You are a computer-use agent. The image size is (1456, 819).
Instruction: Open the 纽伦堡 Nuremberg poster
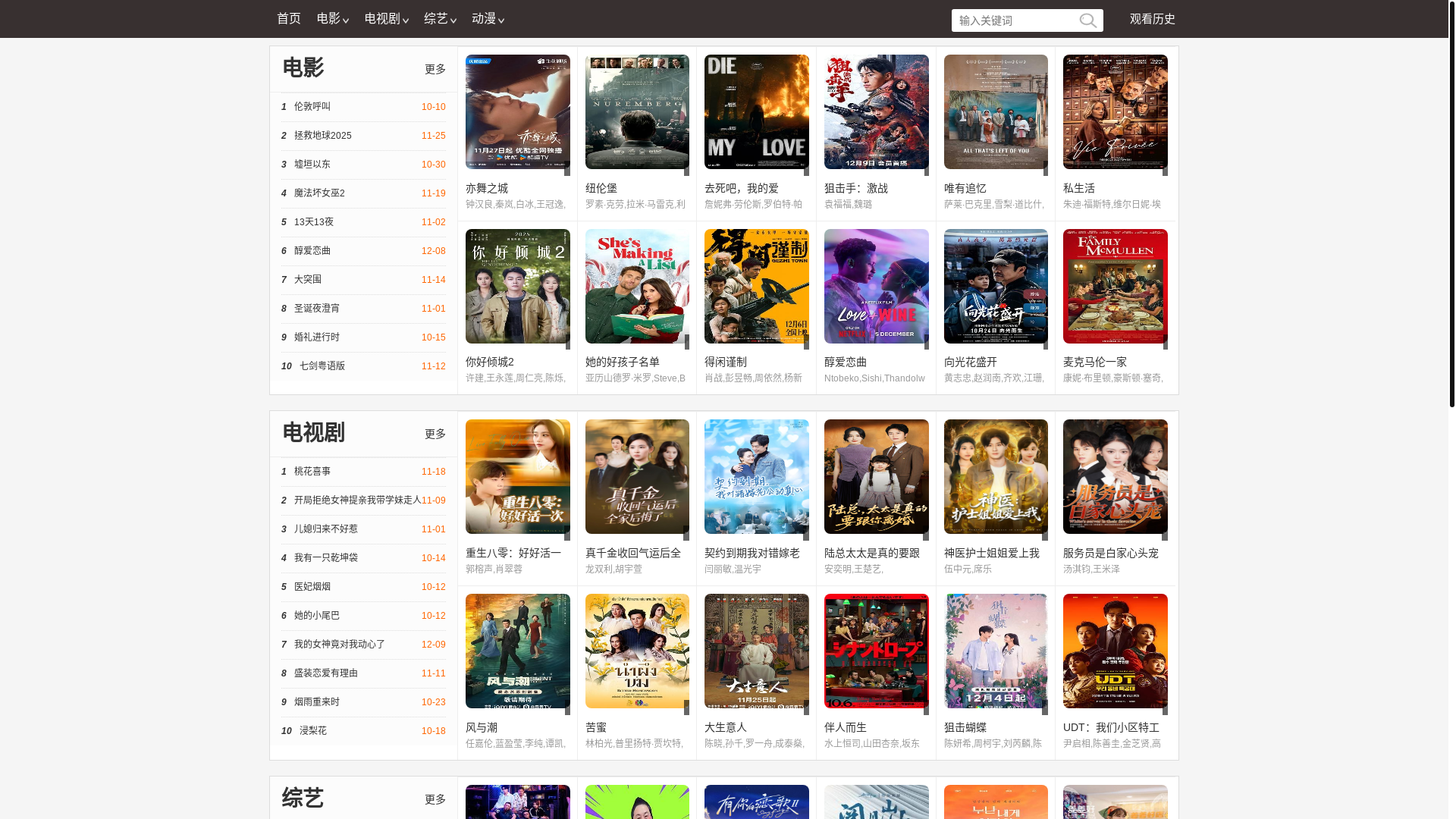tap(637, 112)
